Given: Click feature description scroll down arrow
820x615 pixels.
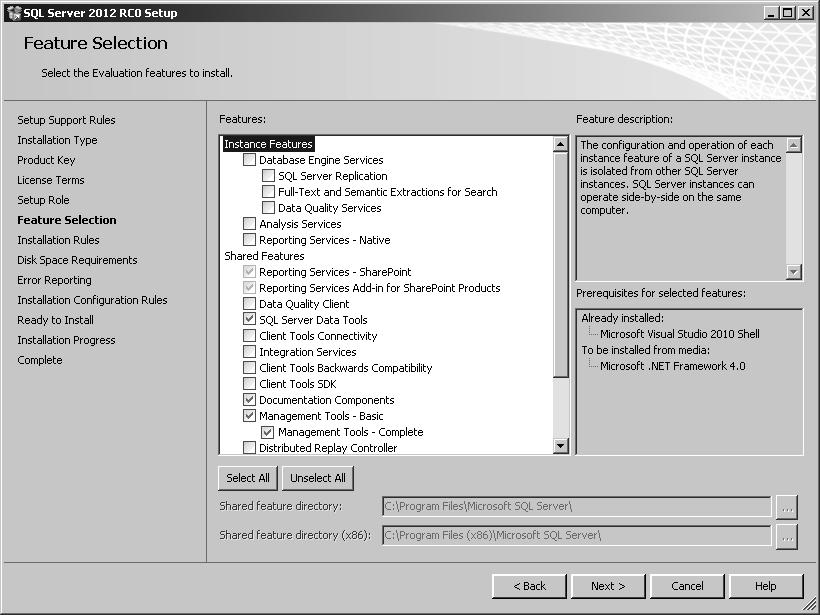Looking at the screenshot, I should 794,271.
